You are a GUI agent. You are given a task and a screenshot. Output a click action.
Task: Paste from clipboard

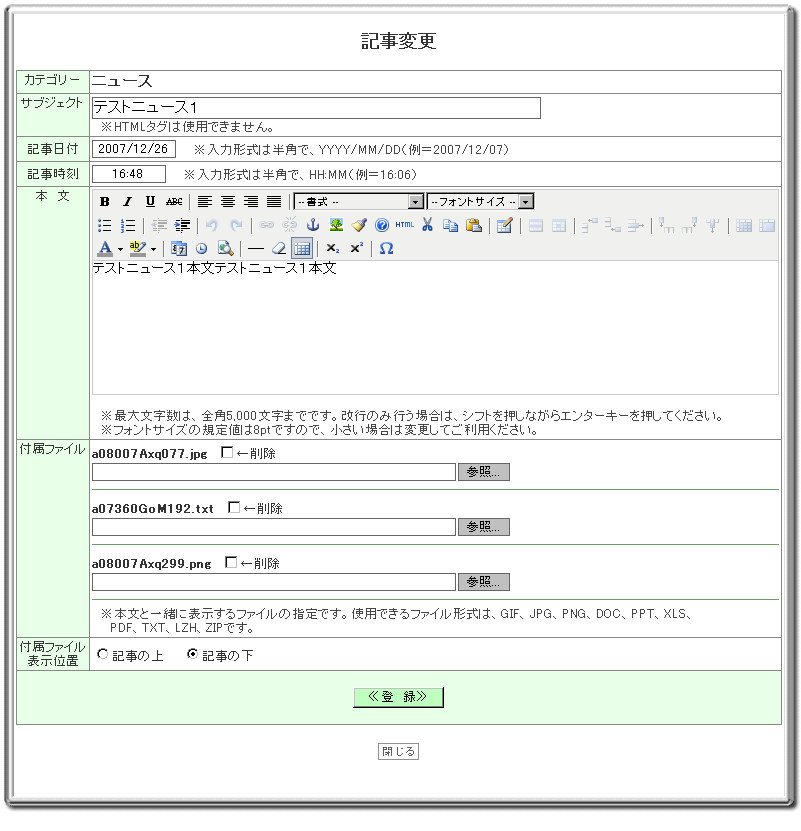[x=473, y=225]
